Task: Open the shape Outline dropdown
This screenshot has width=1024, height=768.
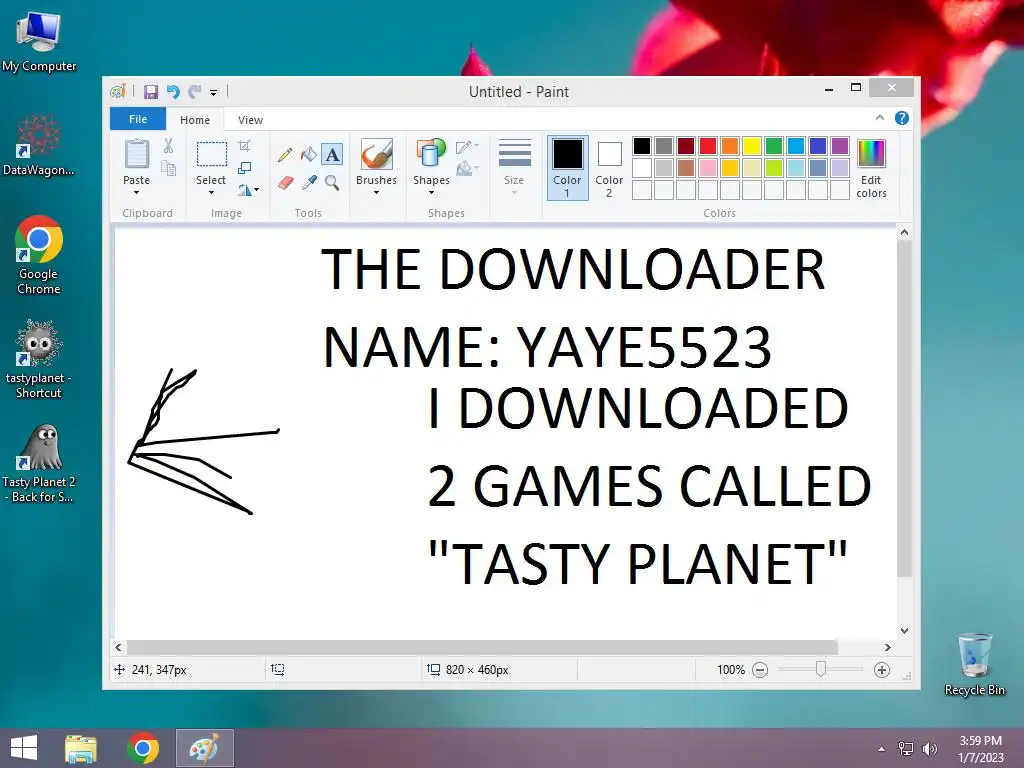Action: point(468,147)
